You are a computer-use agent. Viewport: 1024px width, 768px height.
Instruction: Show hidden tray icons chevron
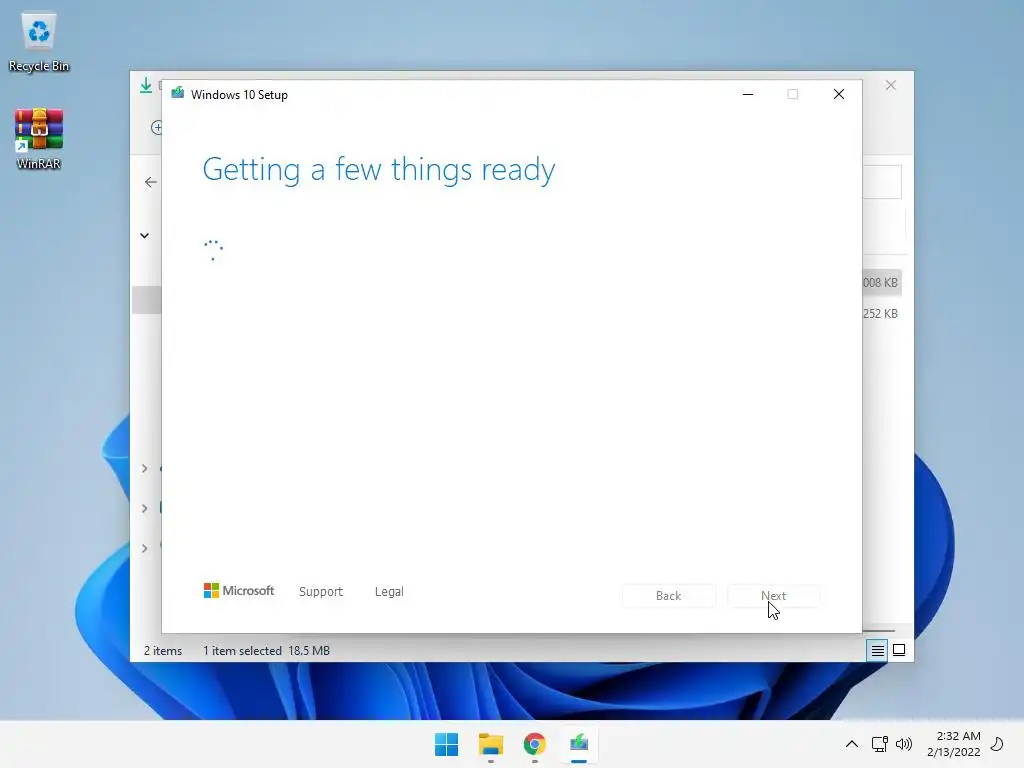click(852, 744)
